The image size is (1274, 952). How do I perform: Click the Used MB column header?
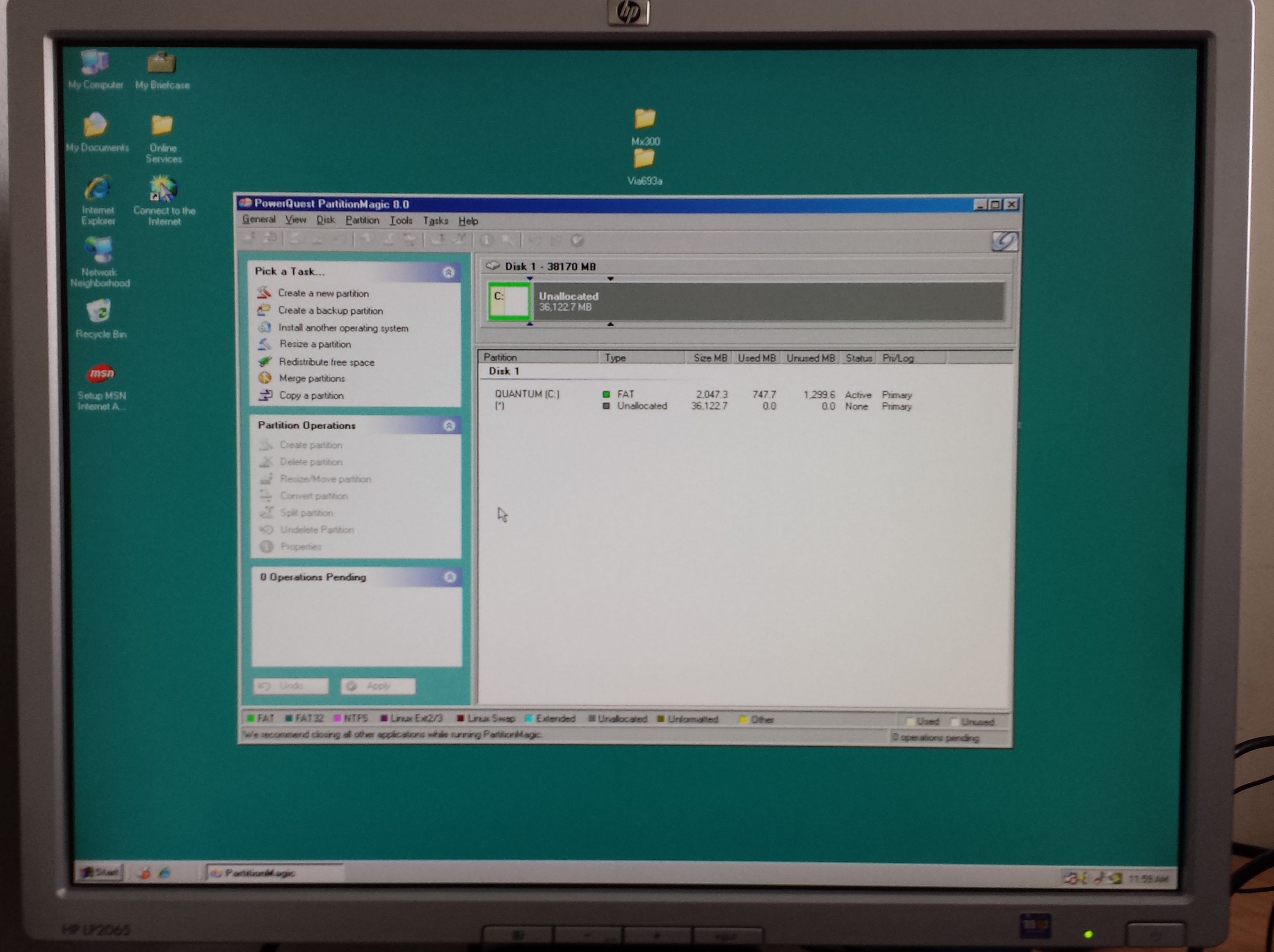coord(756,358)
